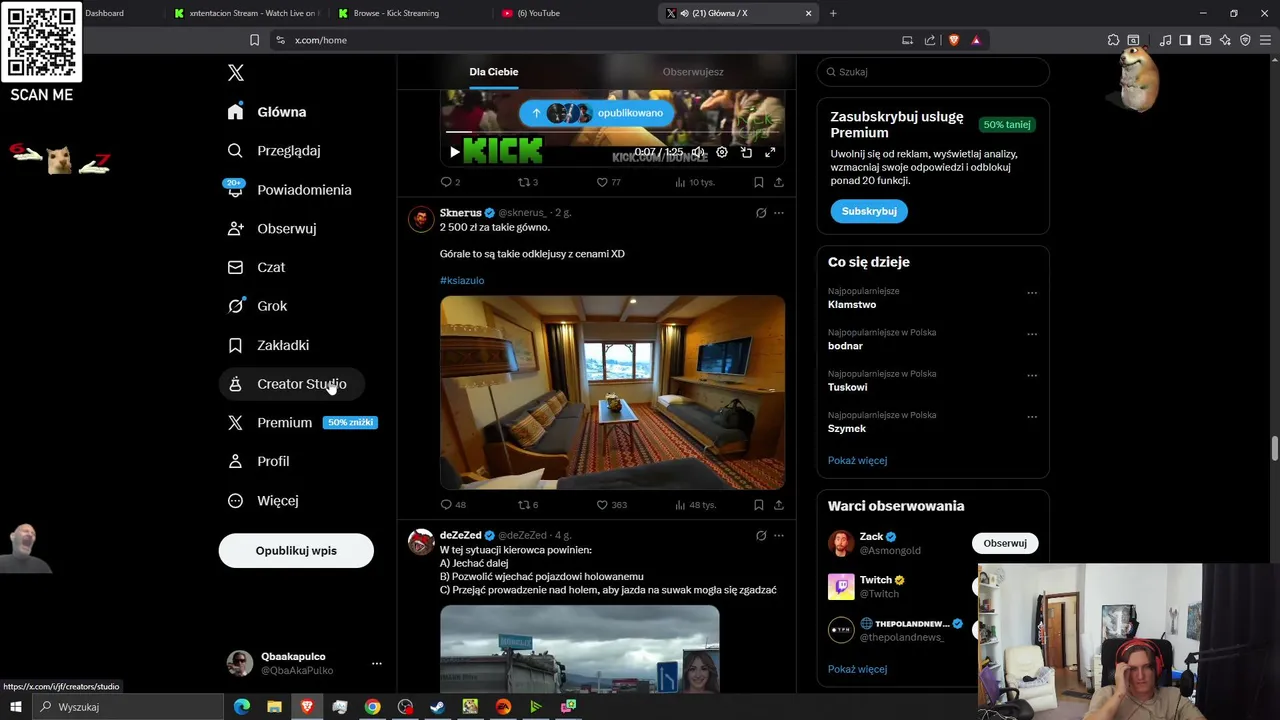Bookmark the KICK video post

(759, 182)
